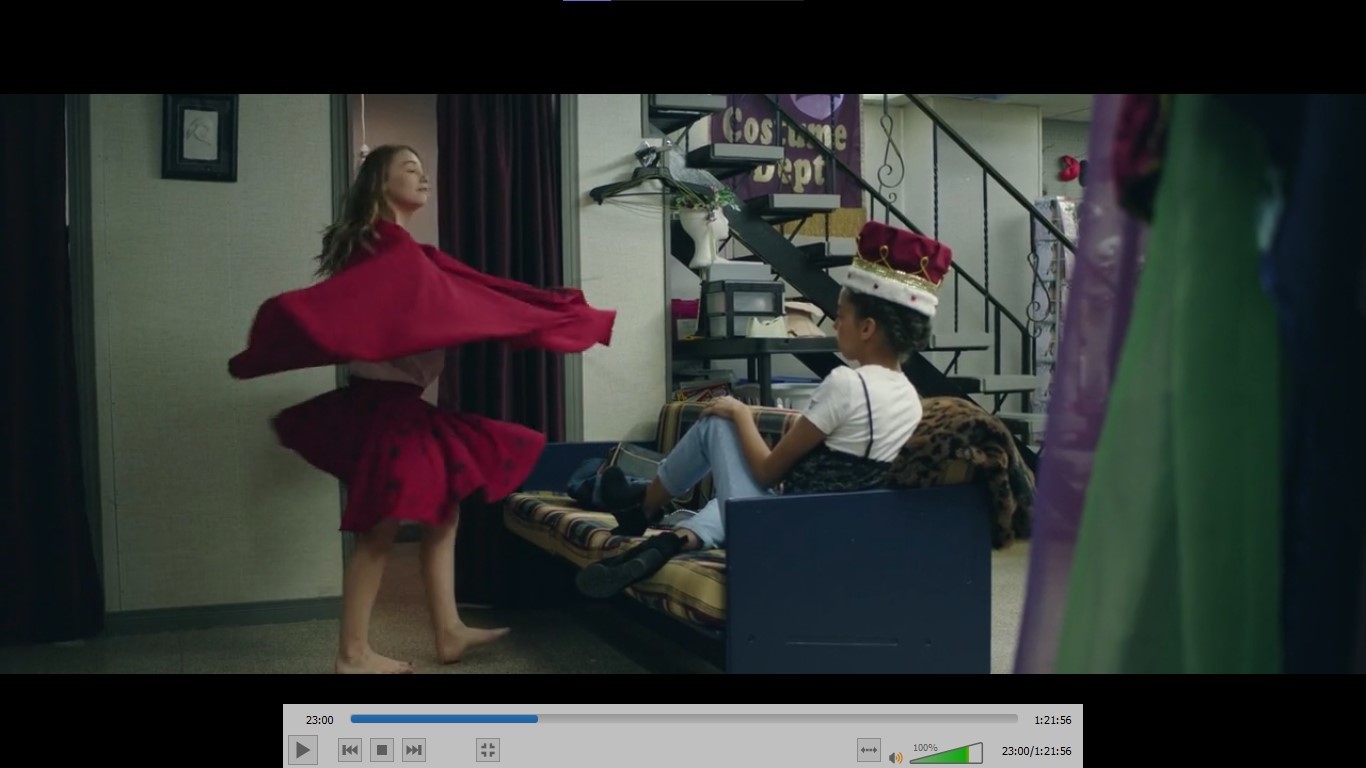
Task: Click the black letterbox area above the video
Action: point(683,50)
